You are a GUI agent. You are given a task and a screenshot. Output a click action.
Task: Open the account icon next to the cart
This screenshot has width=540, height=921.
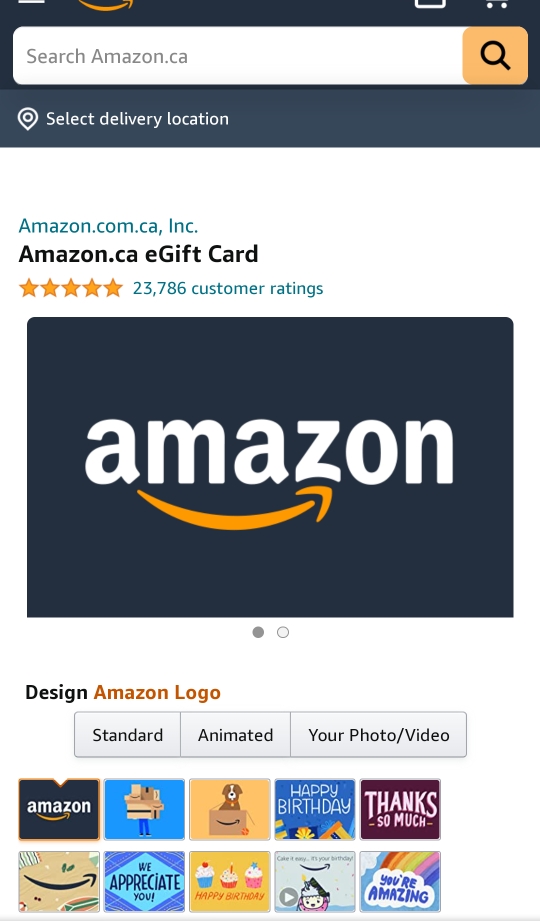(x=430, y=4)
